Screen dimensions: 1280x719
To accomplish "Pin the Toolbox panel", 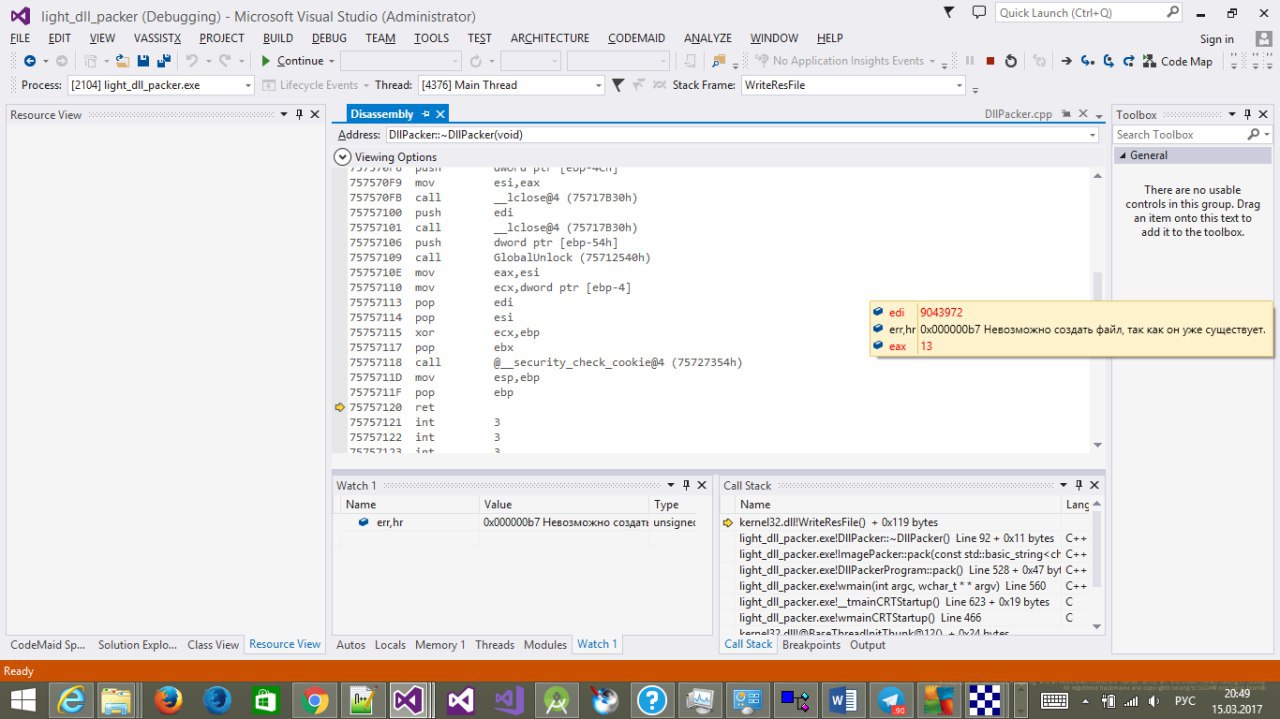I will 1247,115.
